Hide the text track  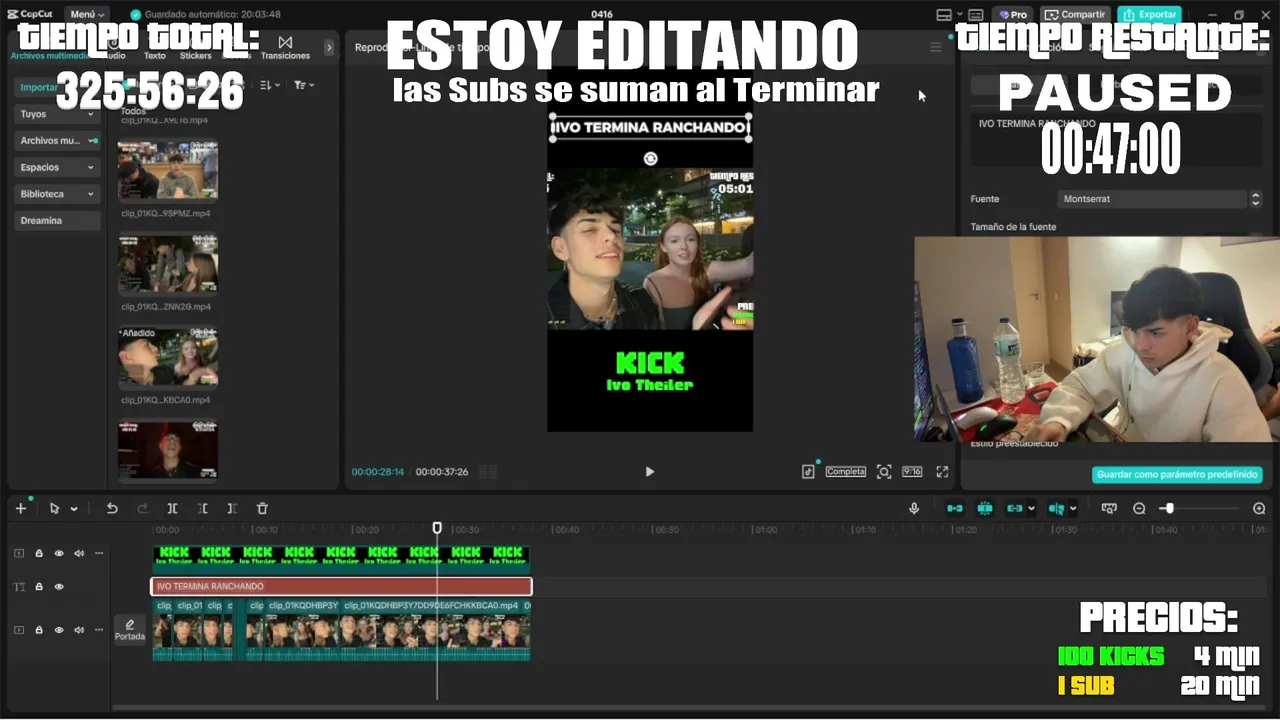pos(59,587)
